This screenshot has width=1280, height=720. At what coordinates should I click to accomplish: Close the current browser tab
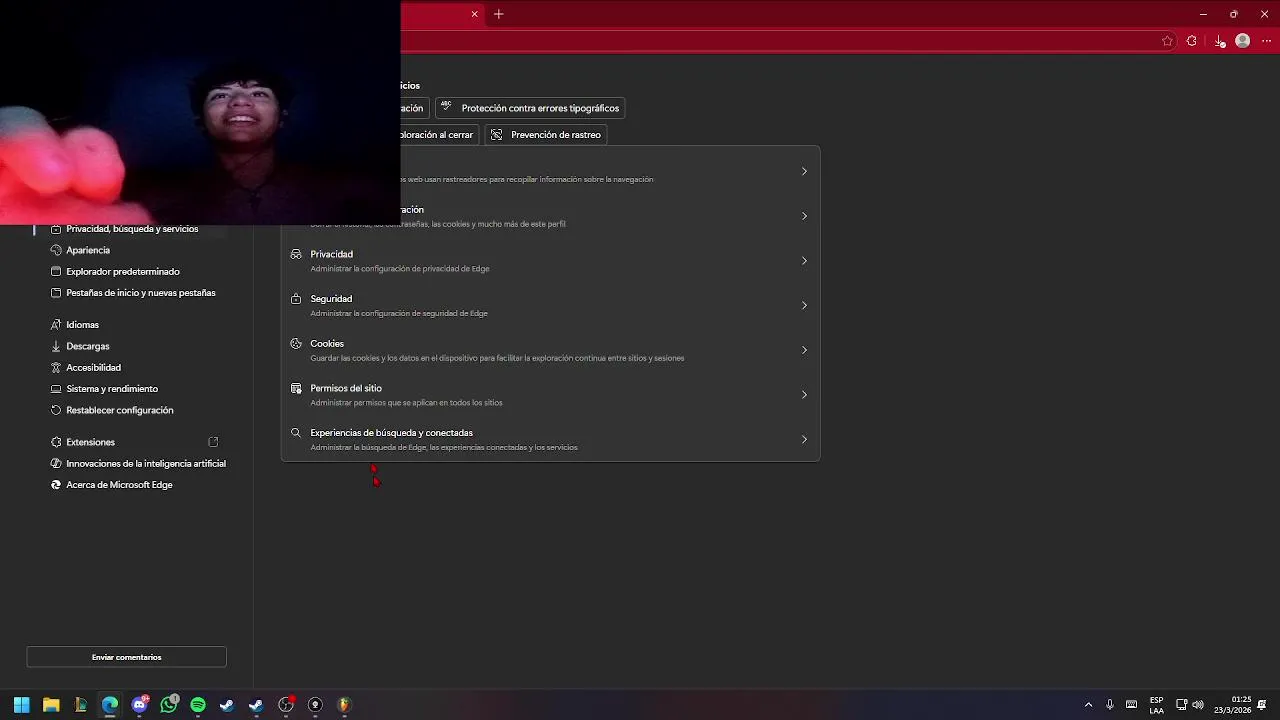pos(475,14)
